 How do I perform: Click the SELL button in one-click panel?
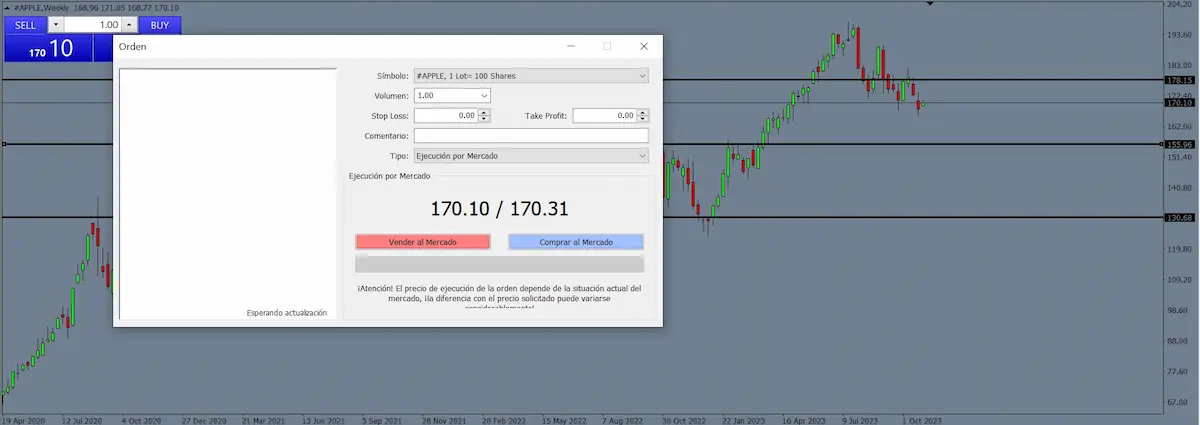tap(25, 24)
